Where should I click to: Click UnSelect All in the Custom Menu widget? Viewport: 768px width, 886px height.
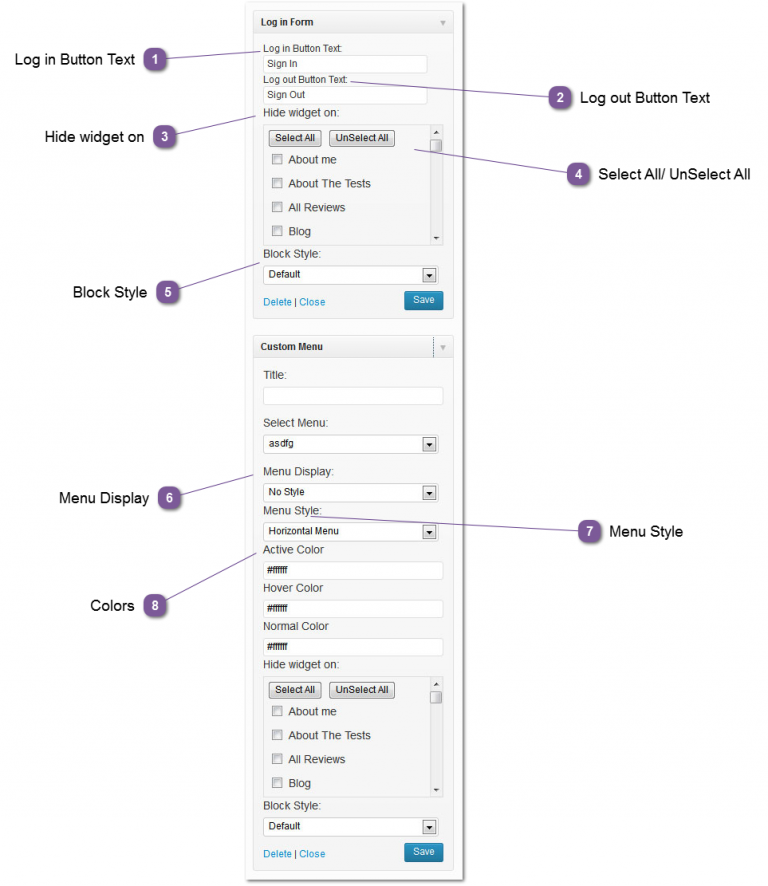coord(361,689)
